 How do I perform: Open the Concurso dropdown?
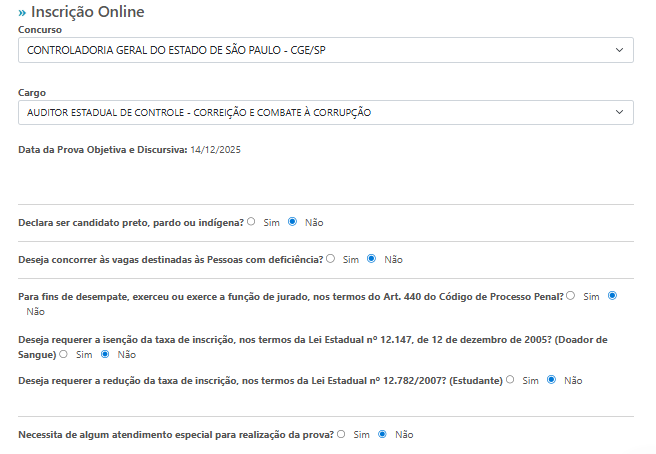point(325,50)
